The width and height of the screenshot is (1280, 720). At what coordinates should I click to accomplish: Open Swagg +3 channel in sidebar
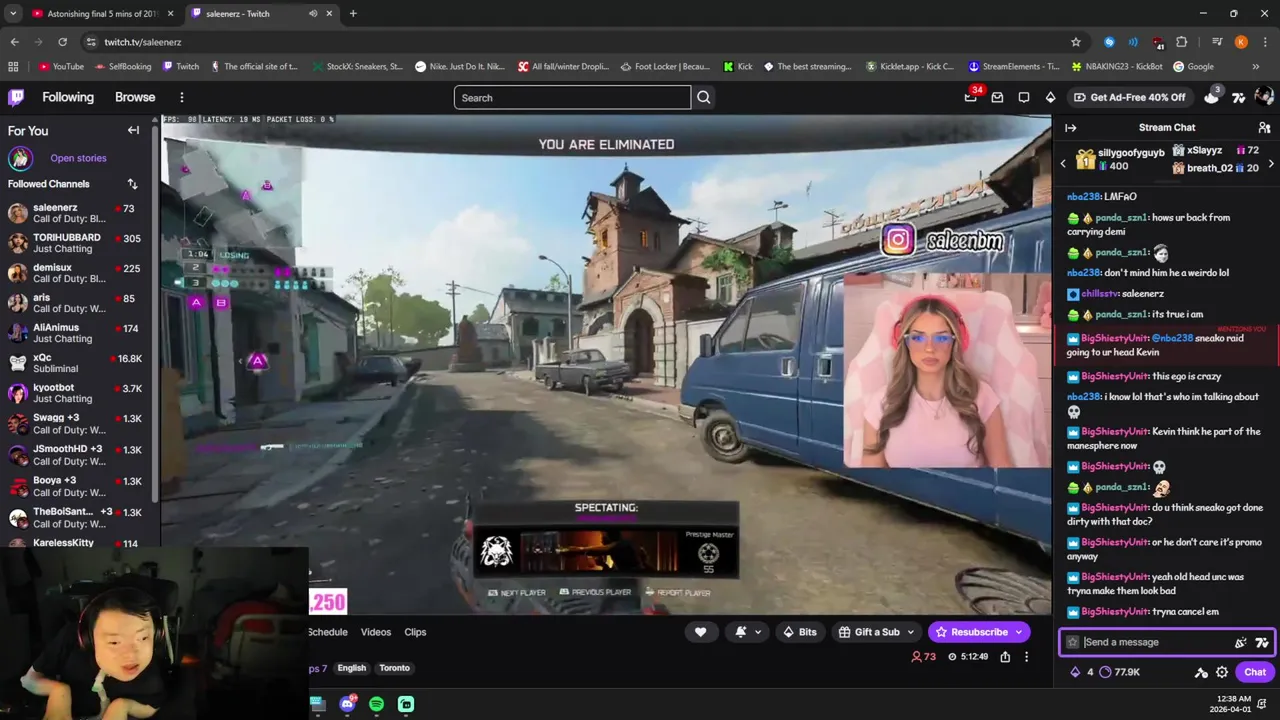tap(76, 424)
